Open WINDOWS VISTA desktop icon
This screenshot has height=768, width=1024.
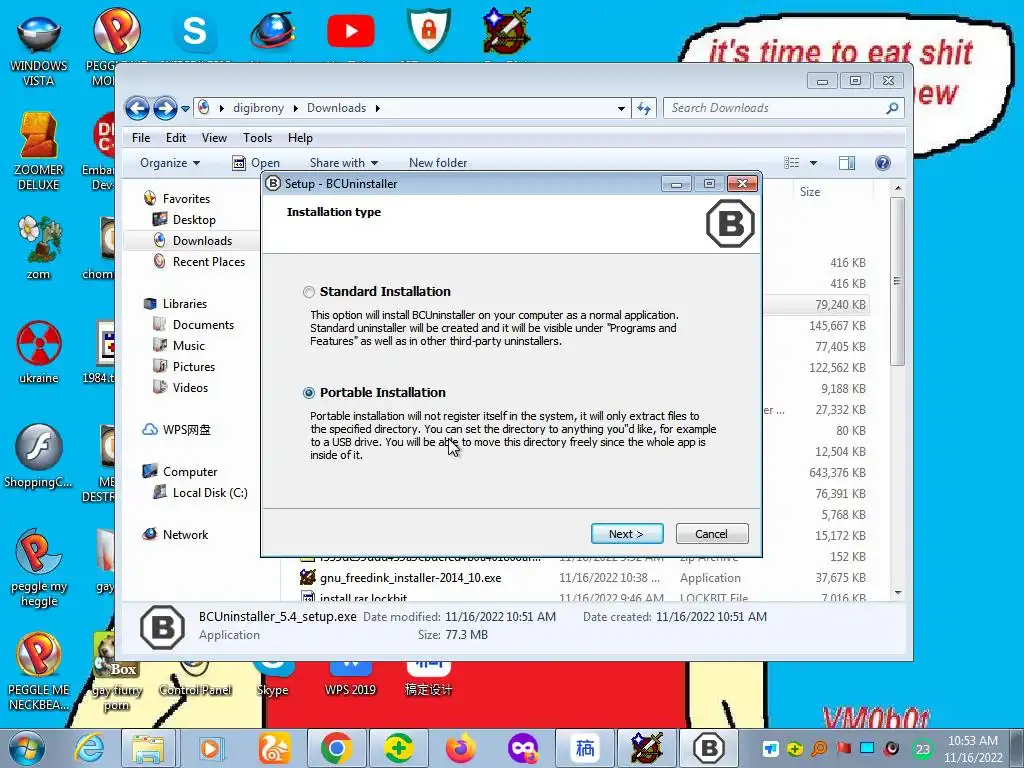pyautogui.click(x=39, y=49)
